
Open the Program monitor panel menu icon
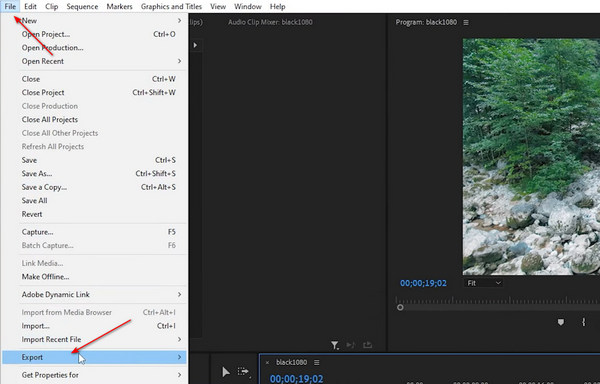(466, 23)
